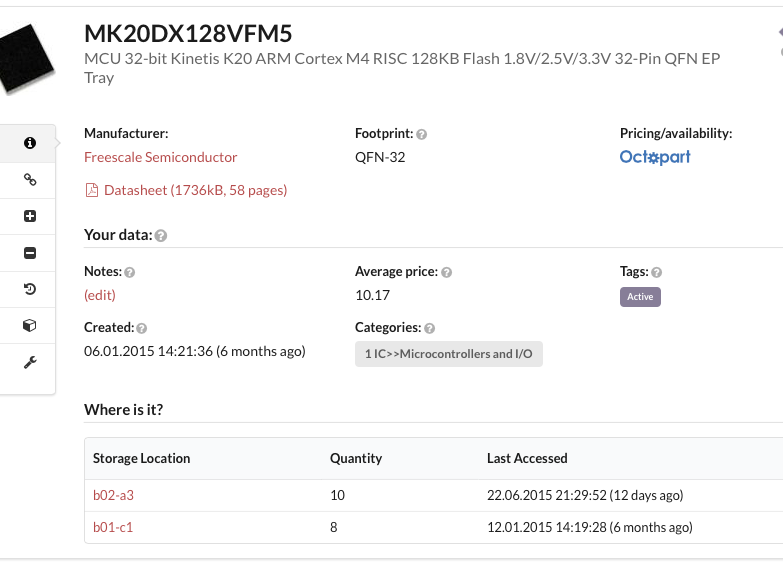Click the link chain icon in sidebar
This screenshot has width=783, height=574.
(29, 180)
